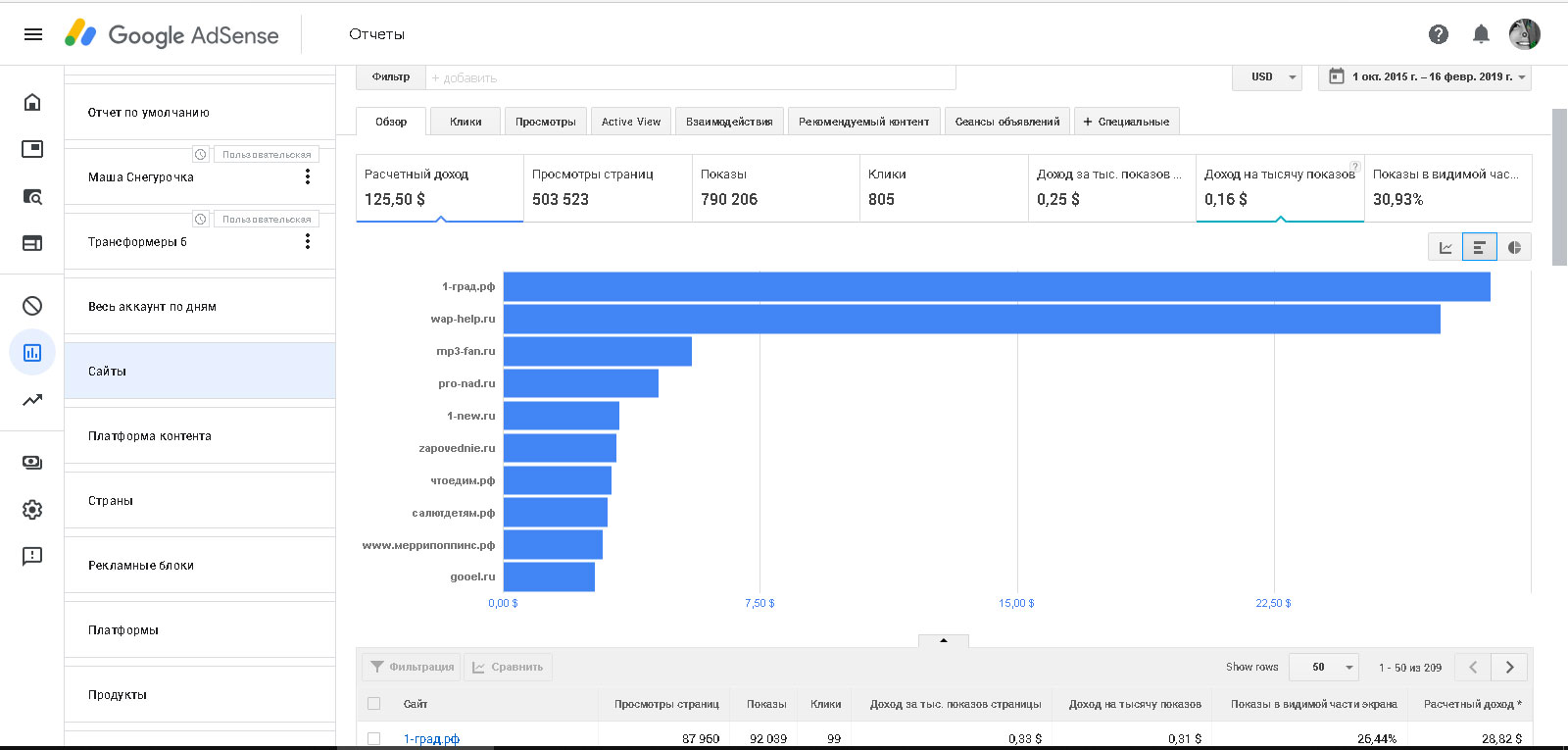Select the Reports sidebar icon
Image resolution: width=1568 pixels, height=750 pixels.
click(32, 353)
